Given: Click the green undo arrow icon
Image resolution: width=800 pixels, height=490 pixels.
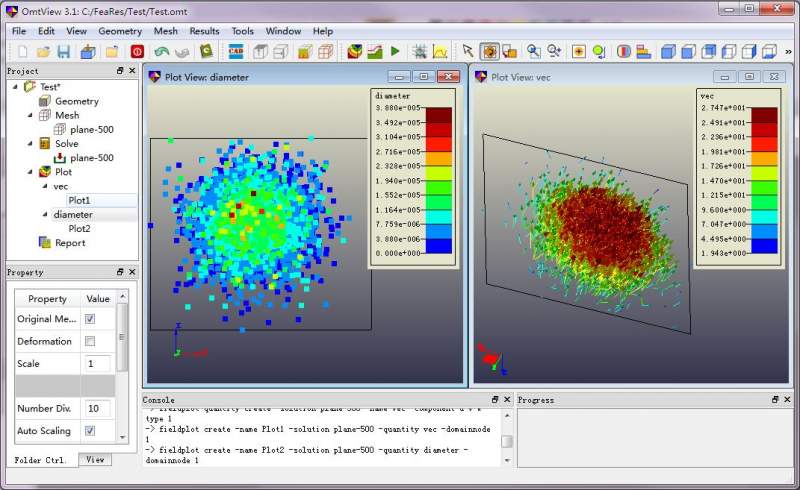Looking at the screenshot, I should (x=161, y=51).
